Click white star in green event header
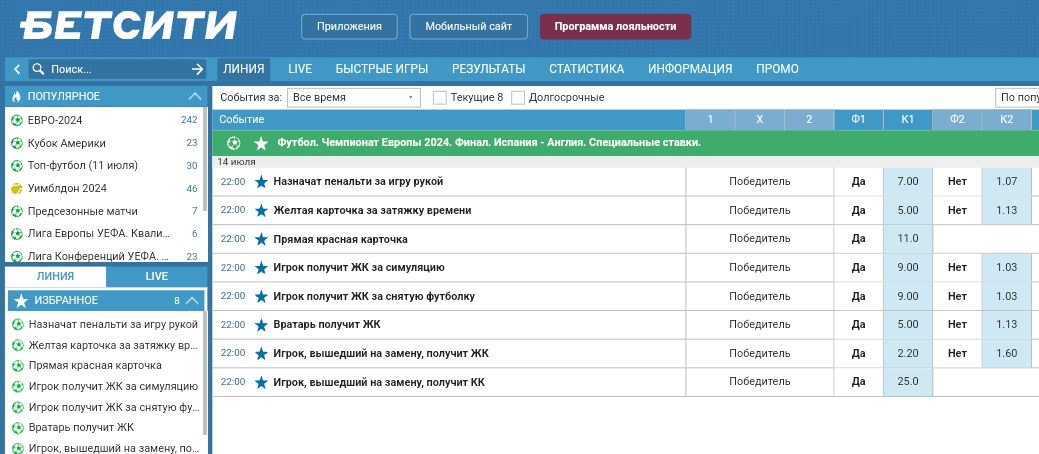The image size is (1039, 454). pos(261,142)
